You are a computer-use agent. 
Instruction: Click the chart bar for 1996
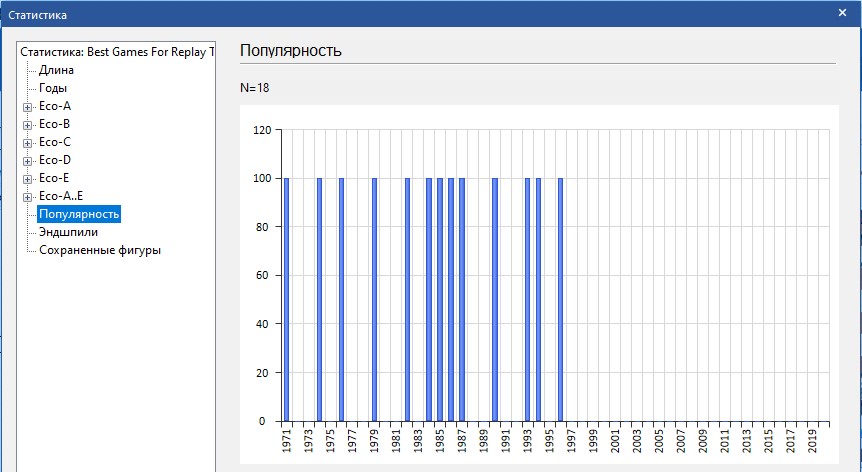560,299
